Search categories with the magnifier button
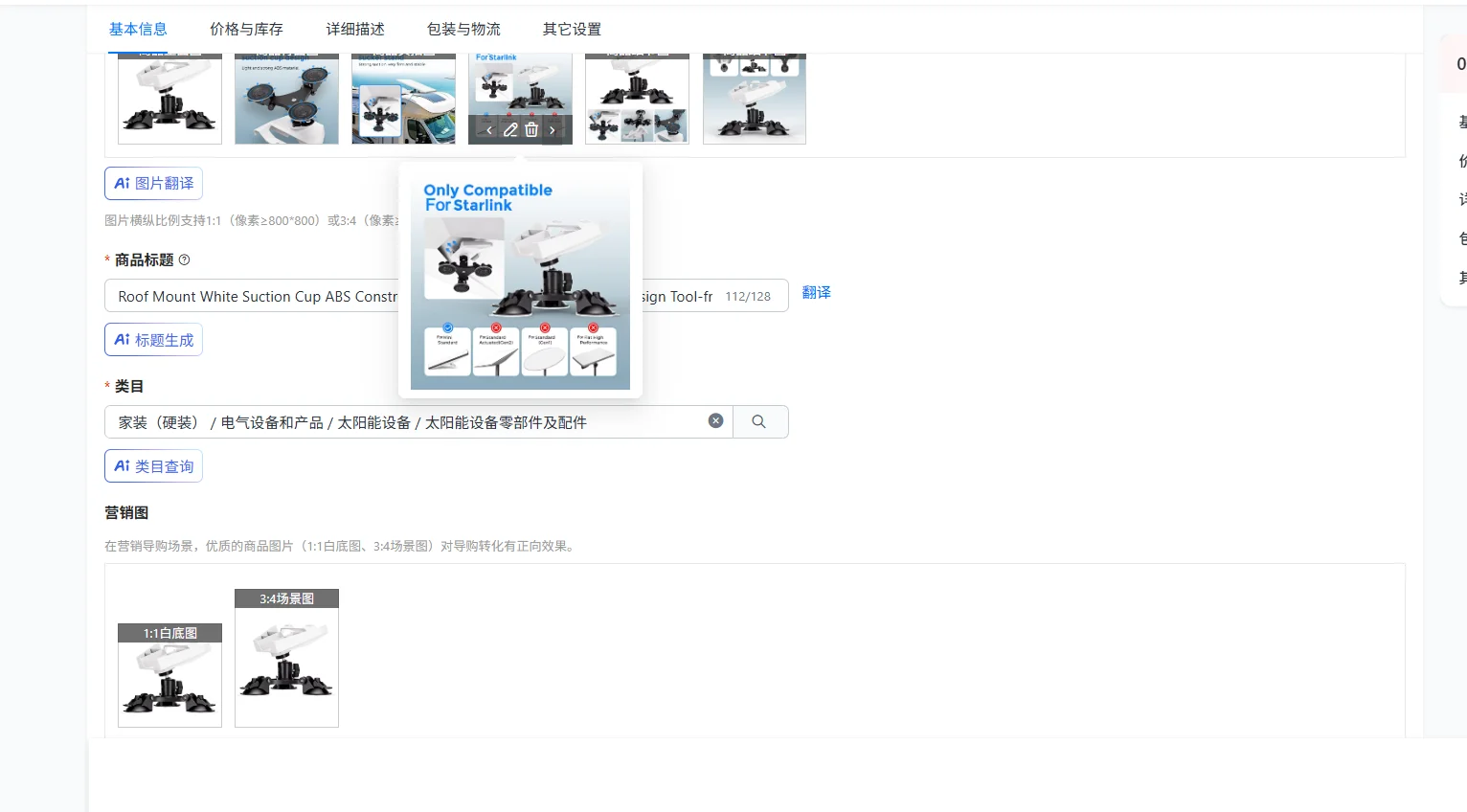The image size is (1467, 812). tap(759, 421)
